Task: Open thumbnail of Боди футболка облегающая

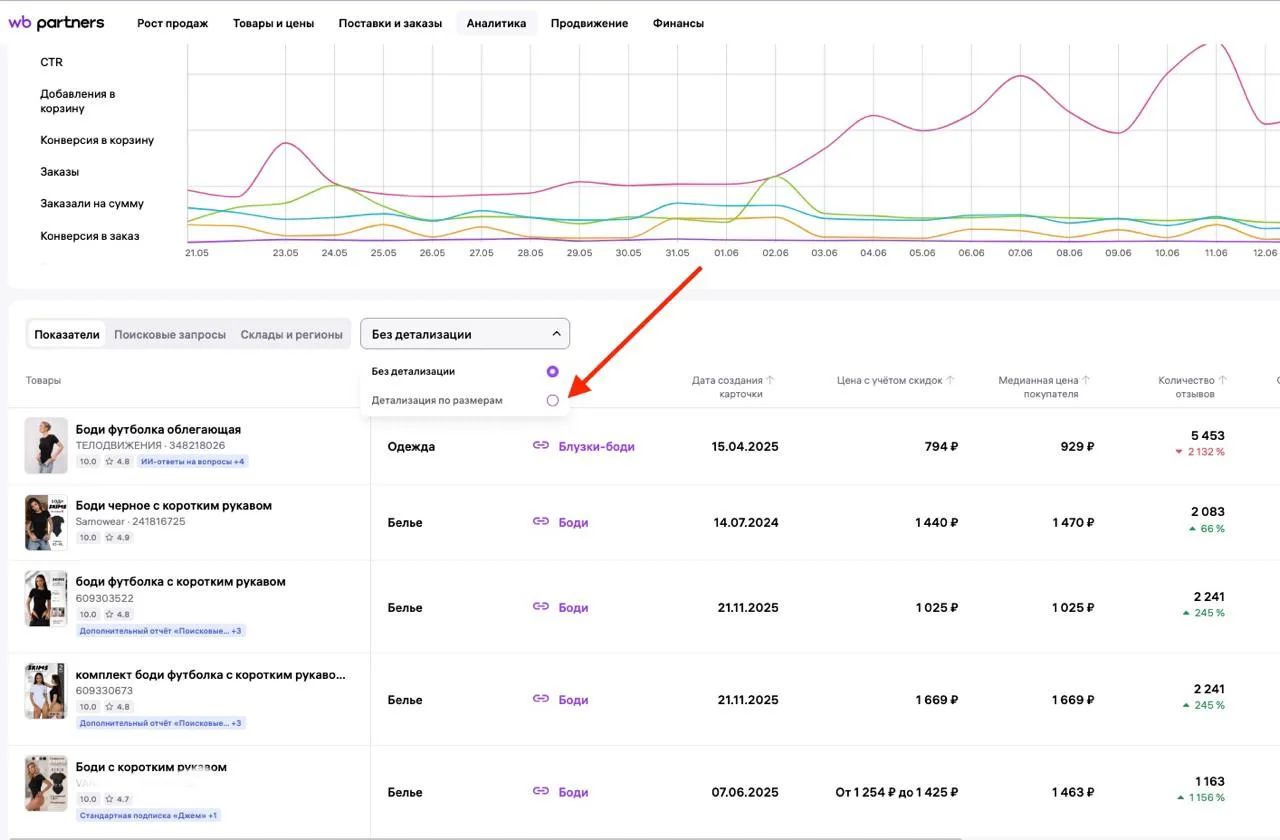Action: pos(46,445)
